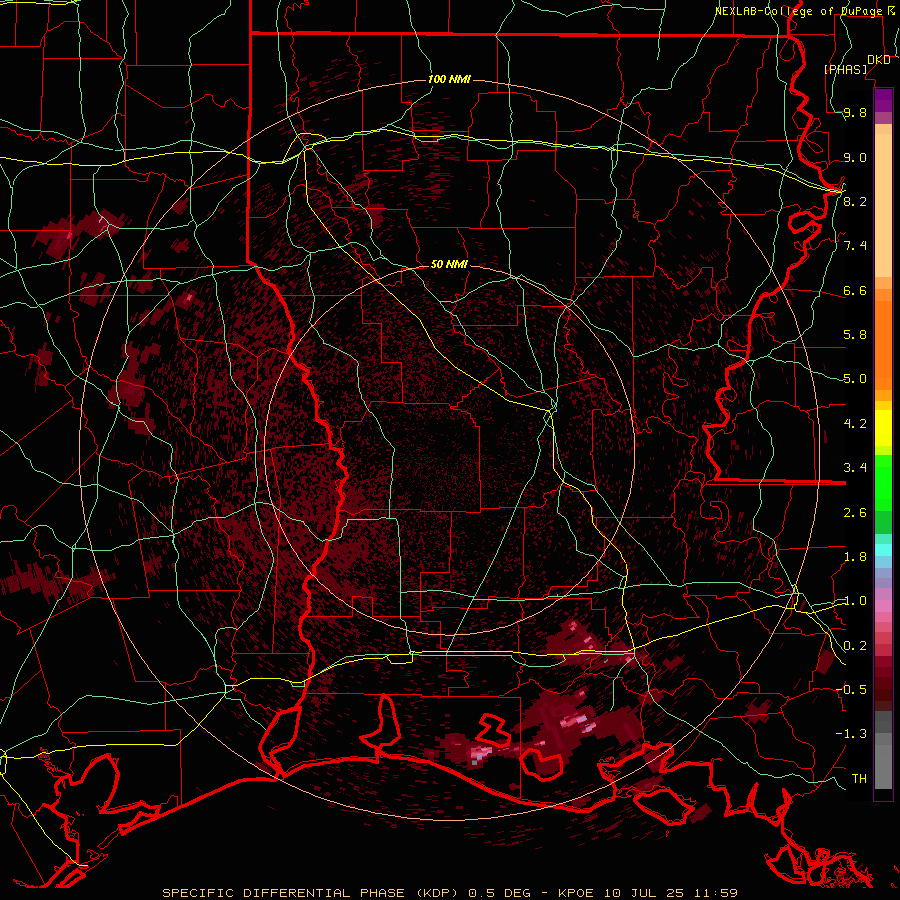Pick the pink segment of the color bar
The width and height of the screenshot is (900, 900).
(883, 606)
